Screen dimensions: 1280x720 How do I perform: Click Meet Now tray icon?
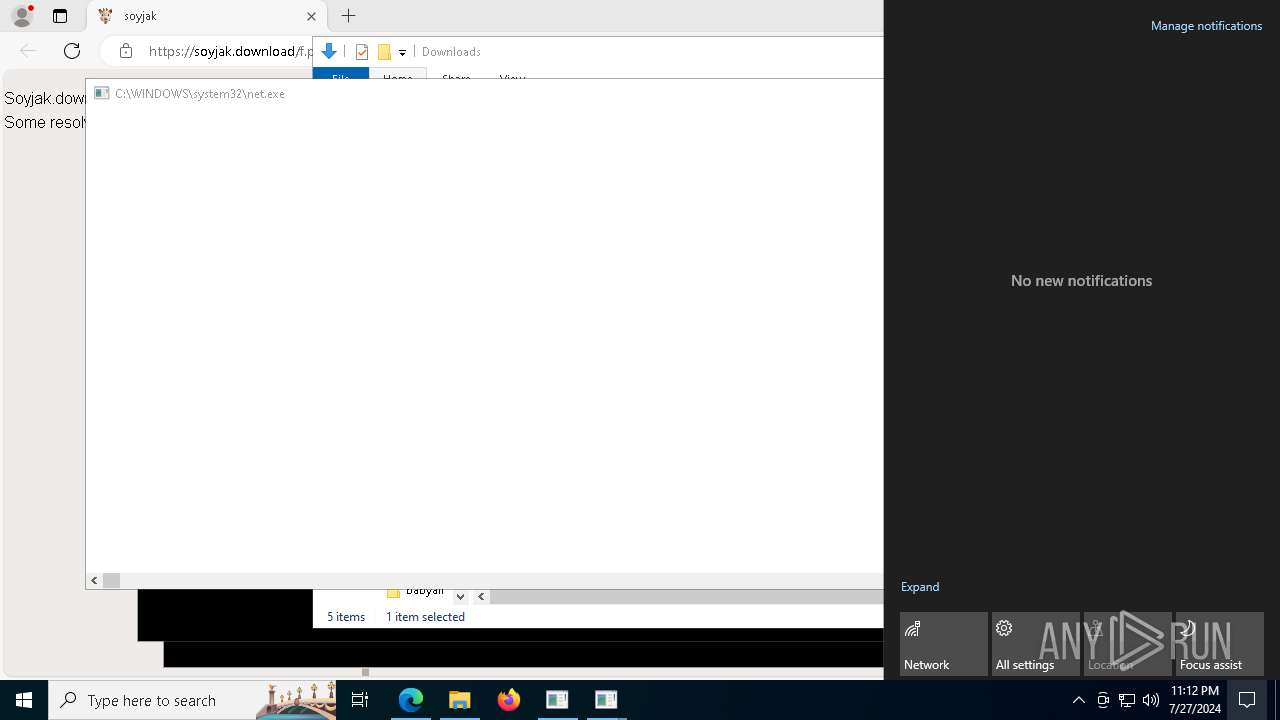click(x=1103, y=700)
